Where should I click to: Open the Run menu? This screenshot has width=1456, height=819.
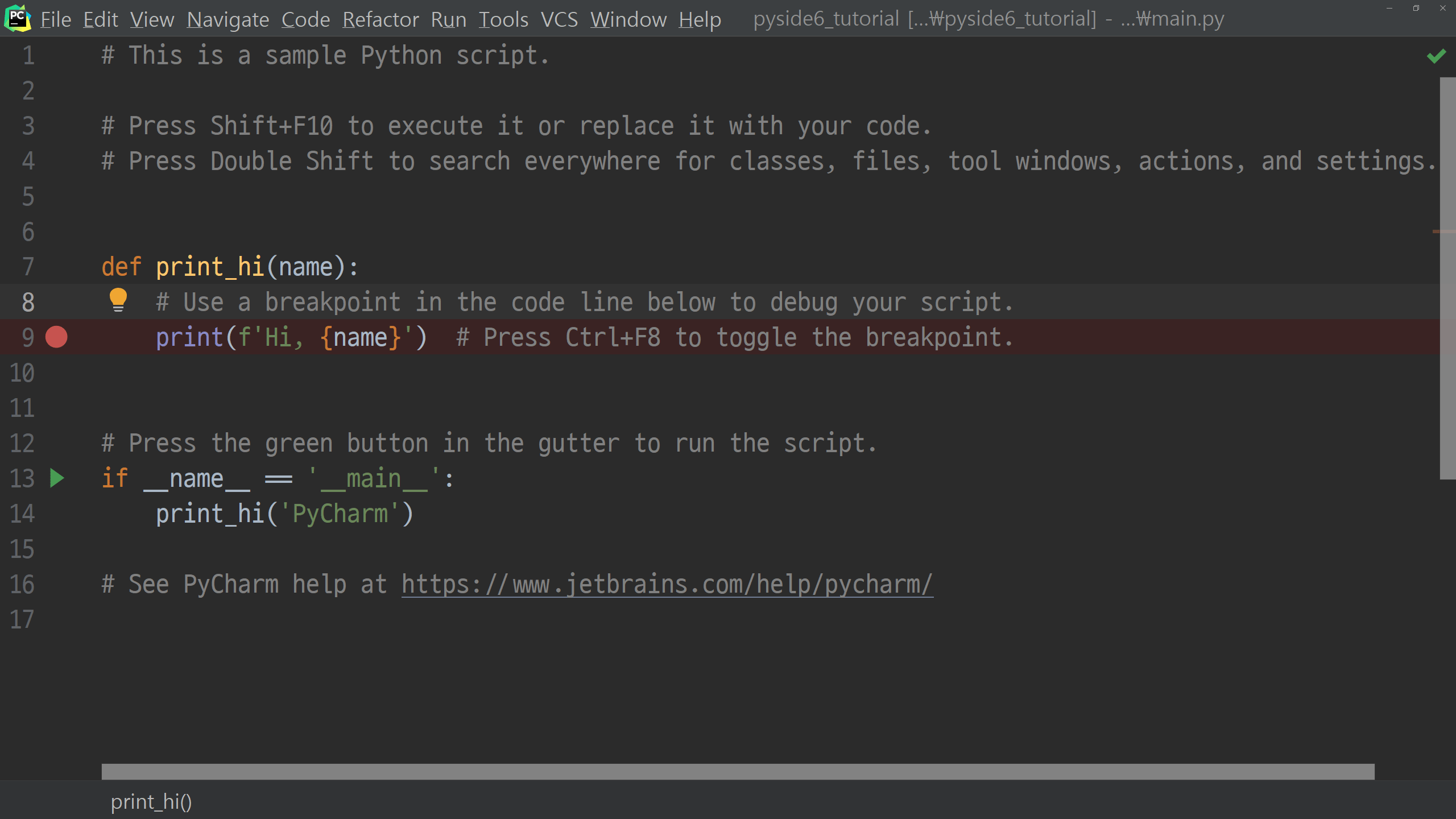click(x=448, y=19)
